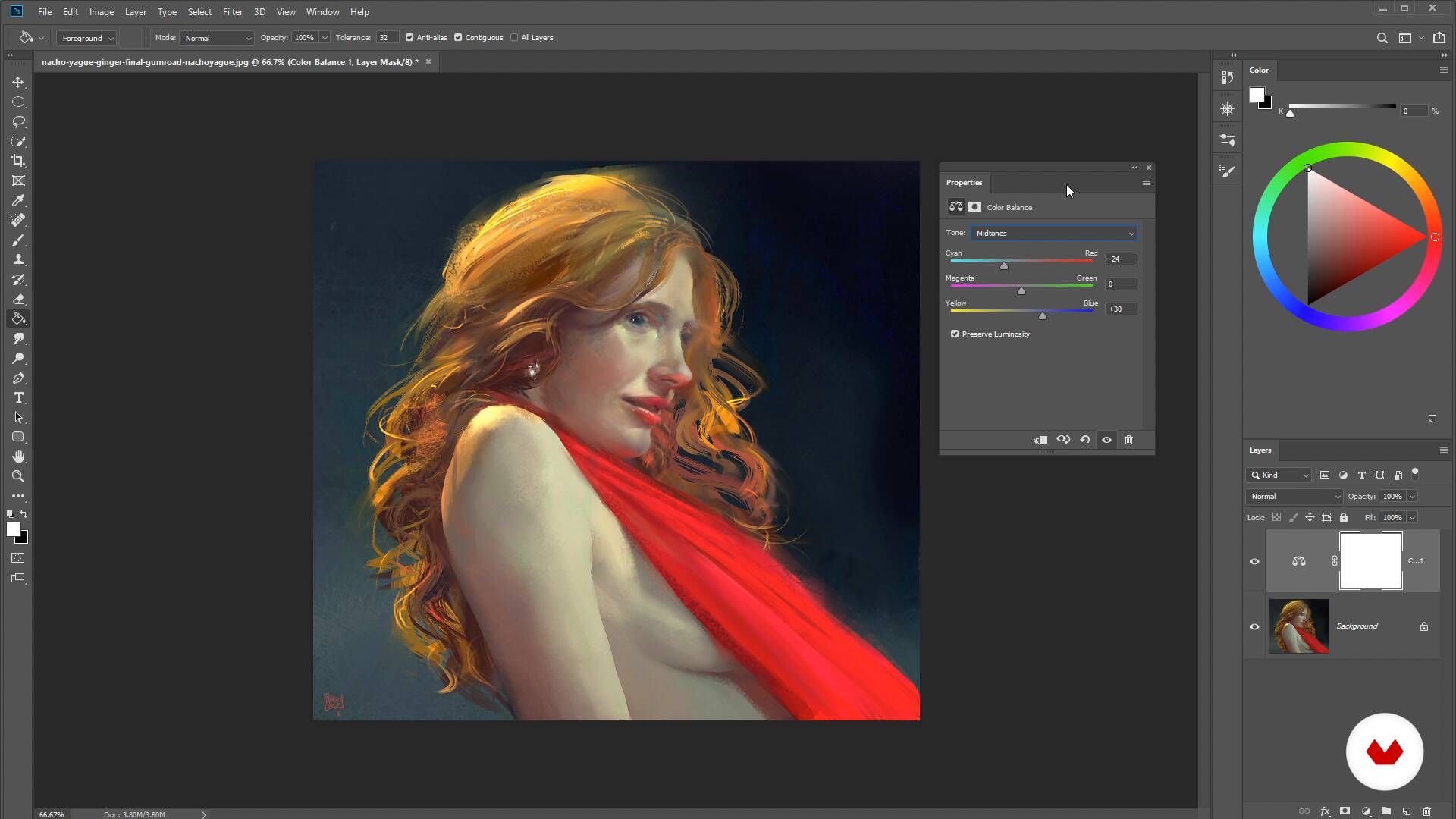
Task: Select the Hand tool
Action: point(18,457)
